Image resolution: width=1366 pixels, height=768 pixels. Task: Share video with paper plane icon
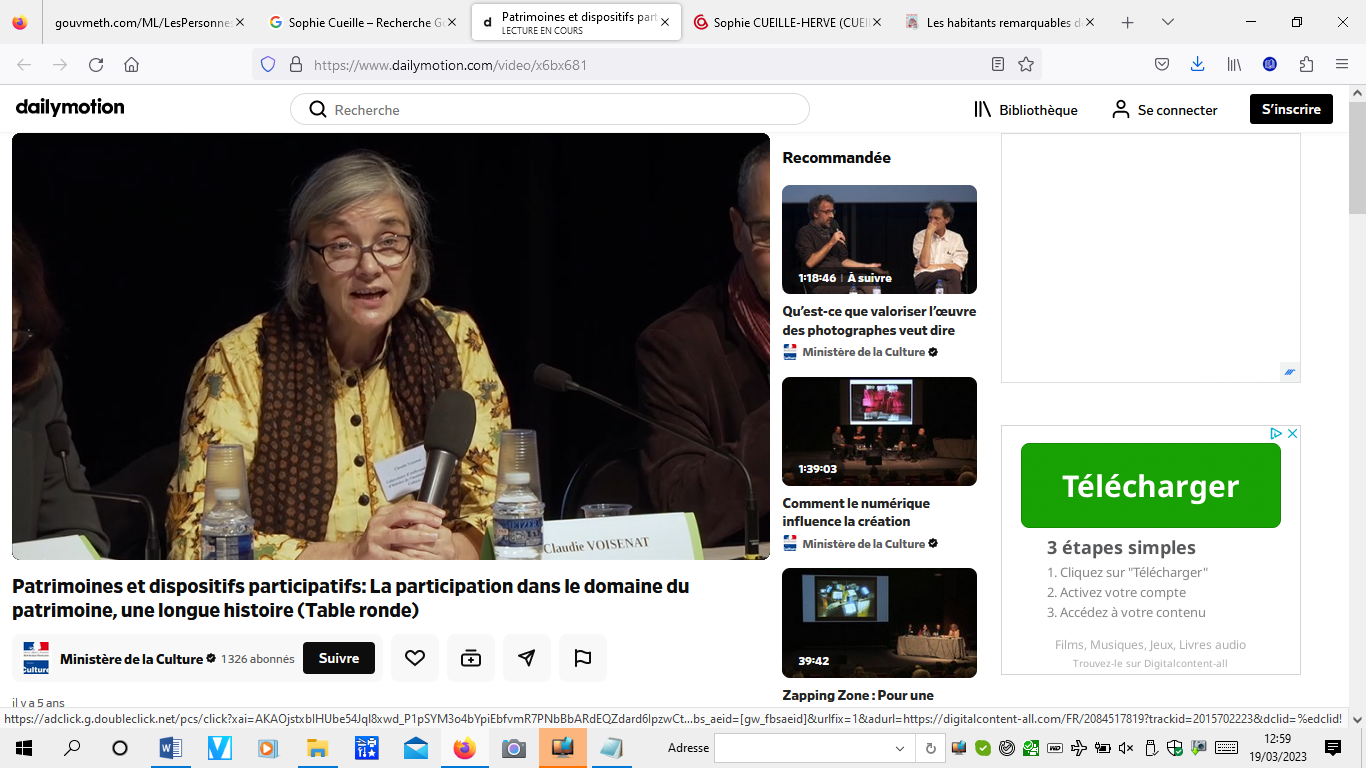coord(527,658)
